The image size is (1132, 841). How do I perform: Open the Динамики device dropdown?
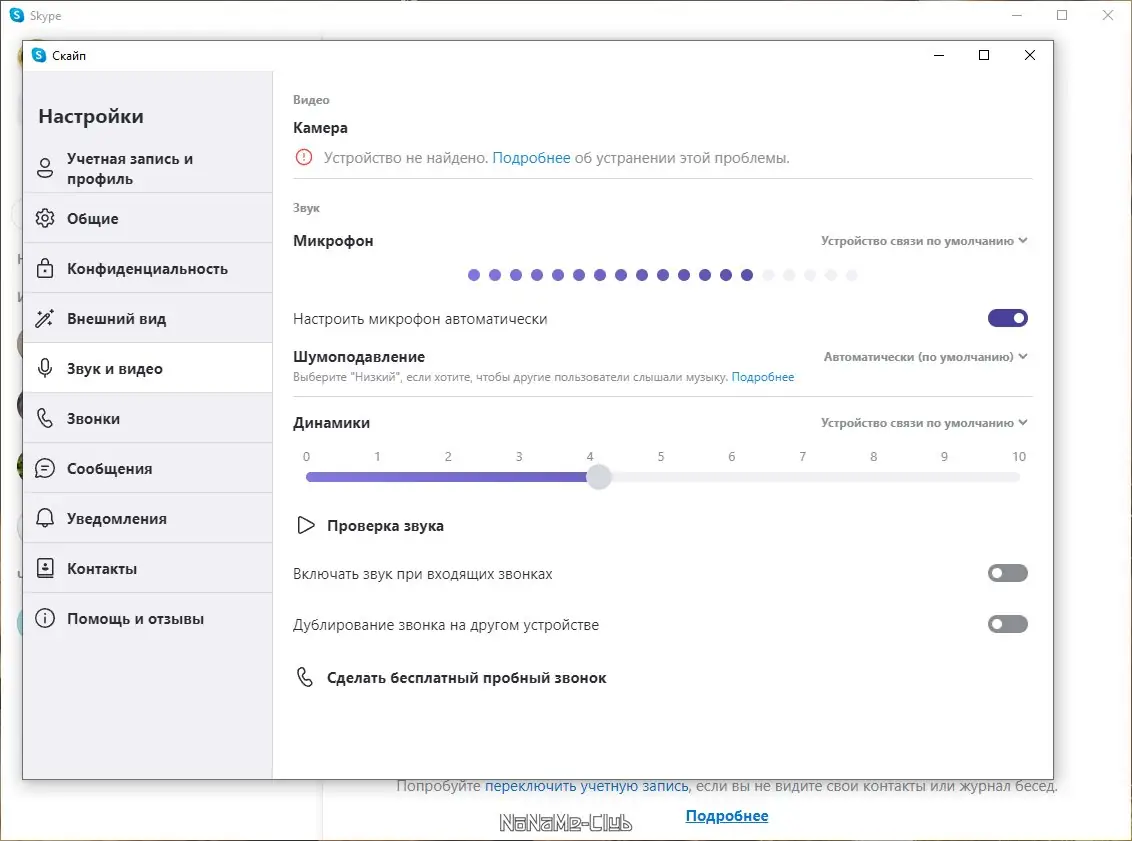[x=924, y=423]
